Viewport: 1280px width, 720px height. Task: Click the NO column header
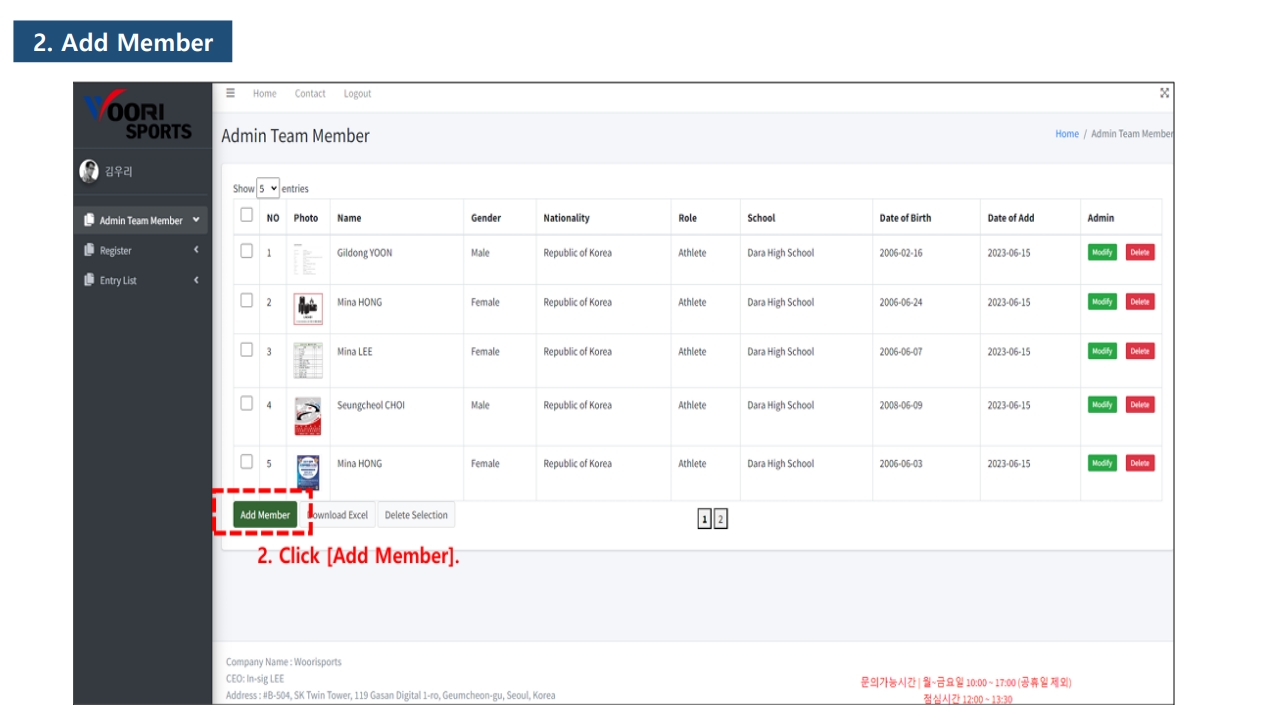point(273,218)
